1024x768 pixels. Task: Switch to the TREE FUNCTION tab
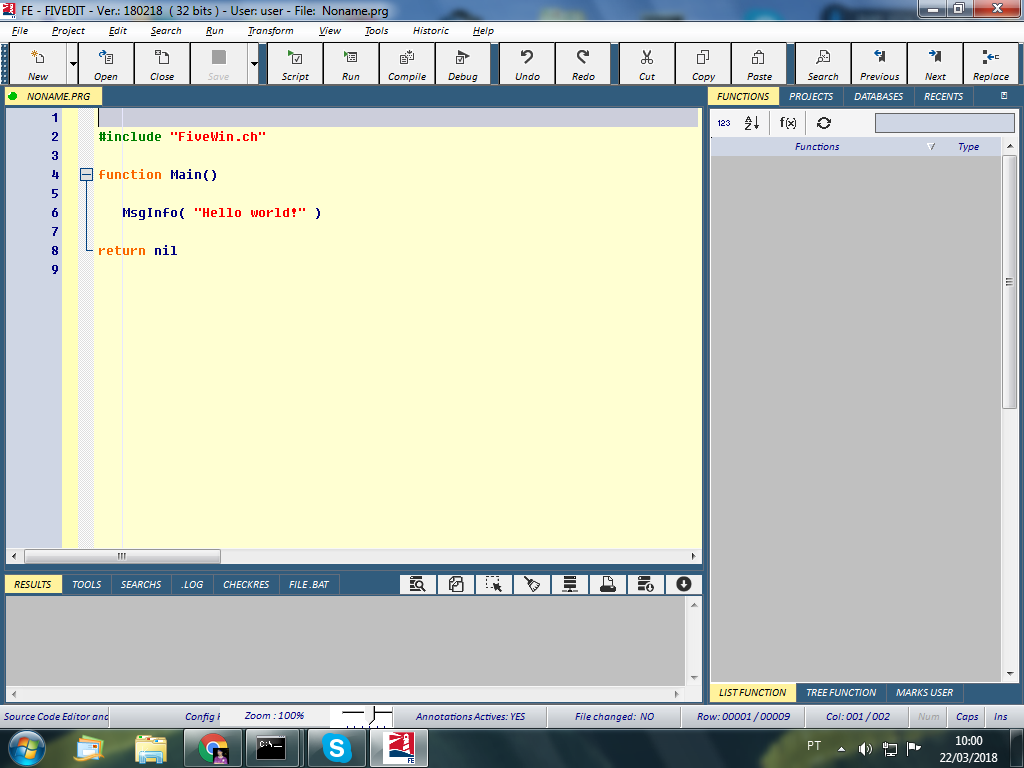840,692
